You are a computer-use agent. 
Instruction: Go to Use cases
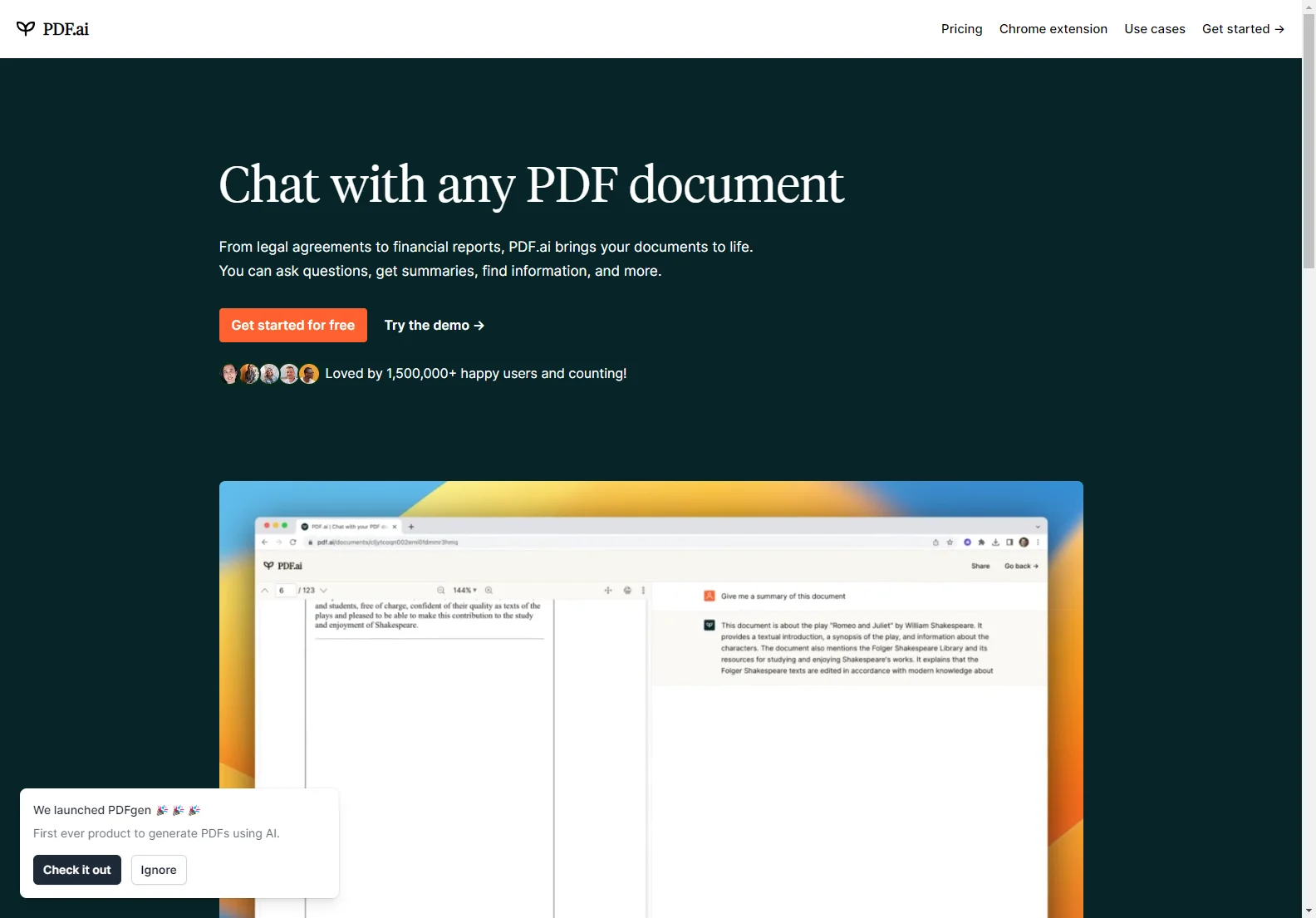1154,29
